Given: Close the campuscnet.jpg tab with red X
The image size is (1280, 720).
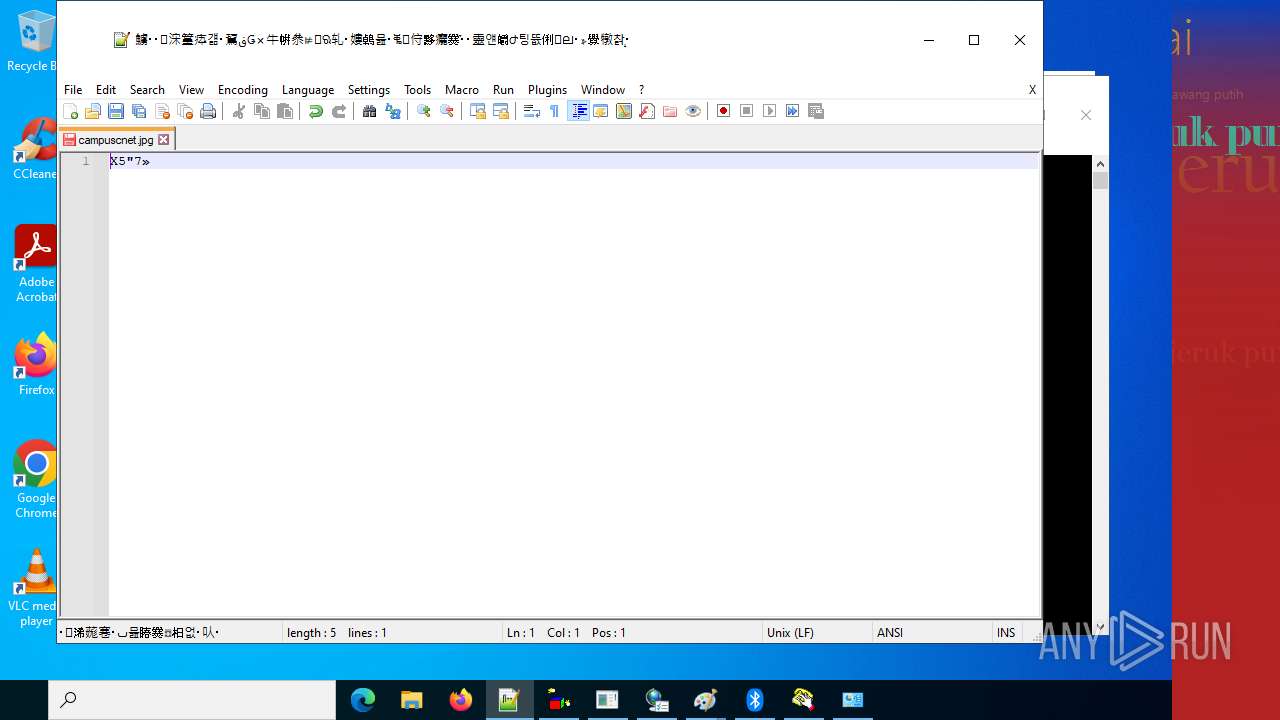Looking at the screenshot, I should click(x=164, y=140).
